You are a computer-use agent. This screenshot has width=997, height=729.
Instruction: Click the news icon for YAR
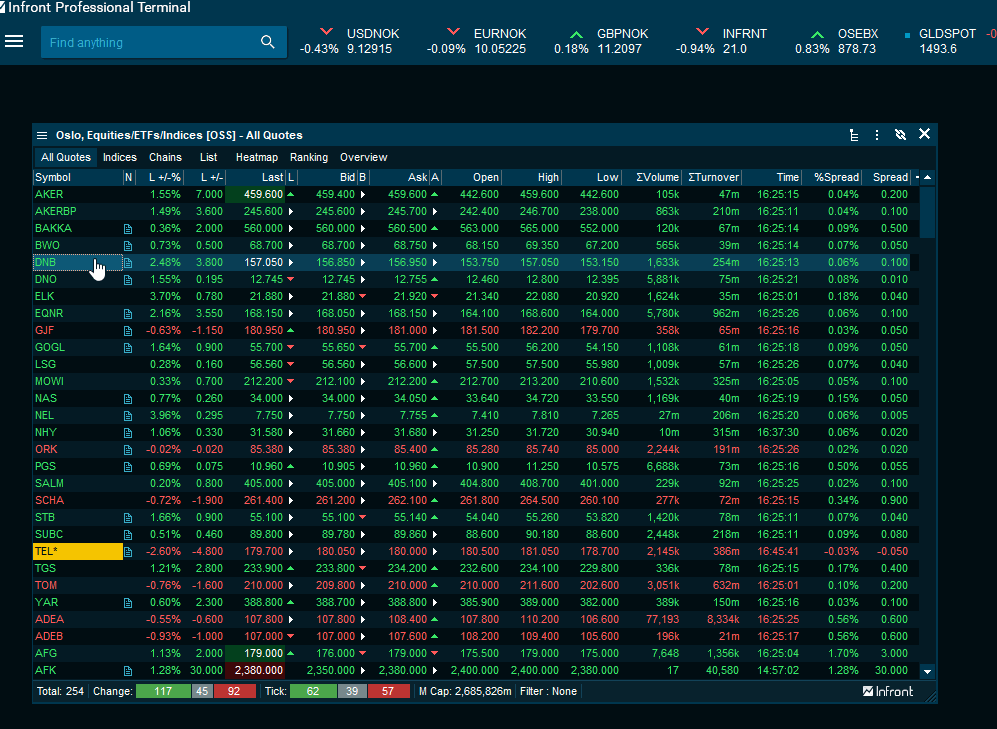tap(128, 603)
